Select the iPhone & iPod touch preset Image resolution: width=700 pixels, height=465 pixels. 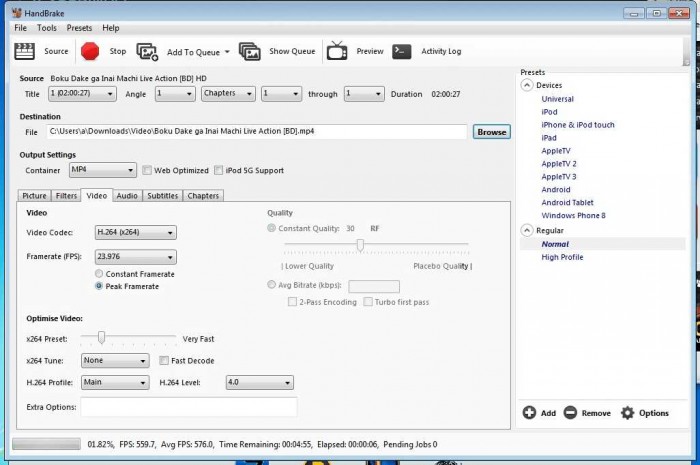tap(578, 125)
